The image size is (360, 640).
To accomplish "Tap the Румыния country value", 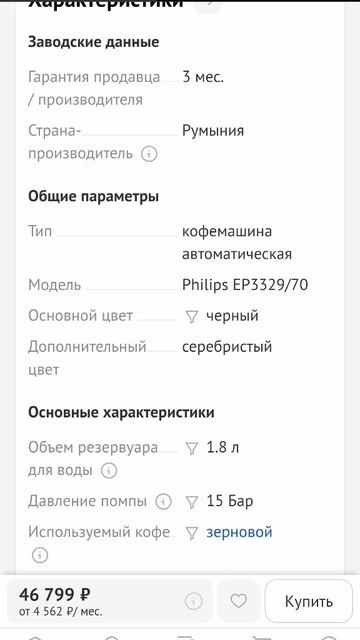I will pyautogui.click(x=213, y=131).
